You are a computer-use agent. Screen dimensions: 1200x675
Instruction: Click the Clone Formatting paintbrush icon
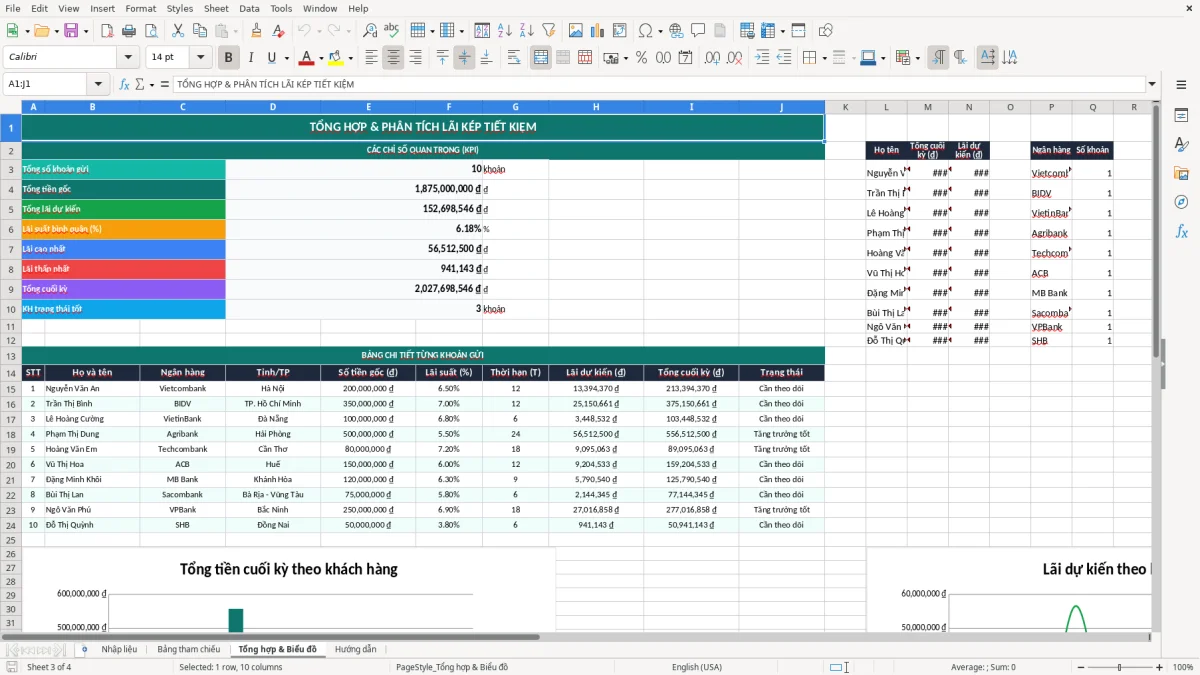257,31
